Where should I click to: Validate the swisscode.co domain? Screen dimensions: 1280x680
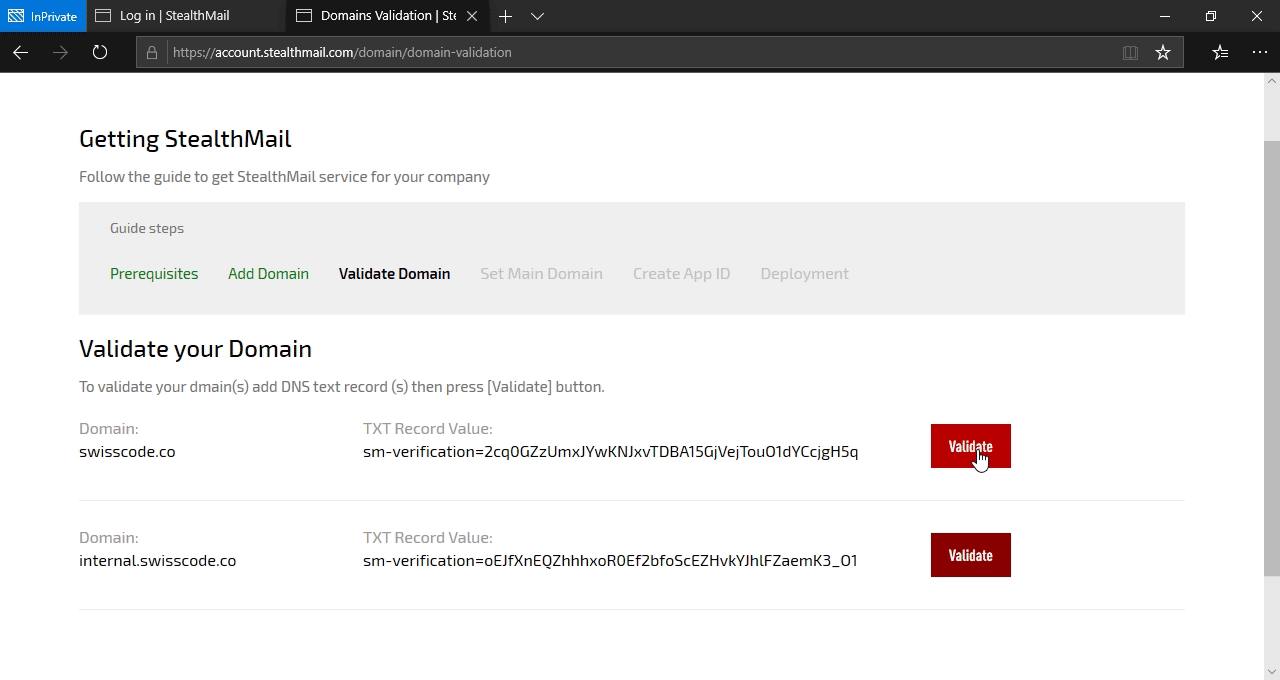(970, 446)
